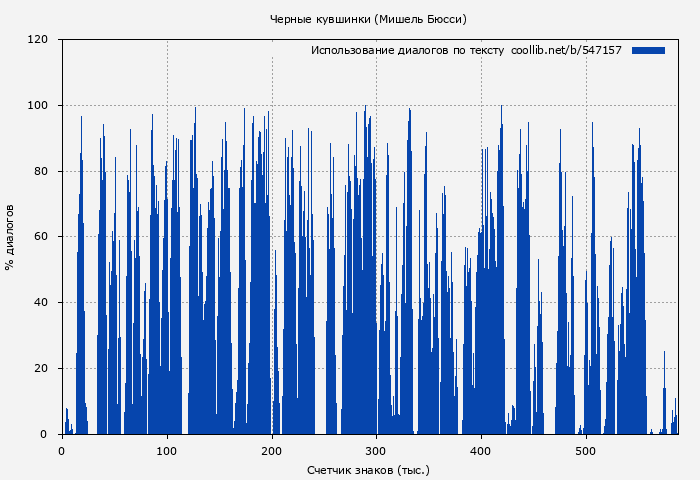
Task: Click the 400 tick label on the X-axis
Action: pyautogui.click(x=482, y=451)
